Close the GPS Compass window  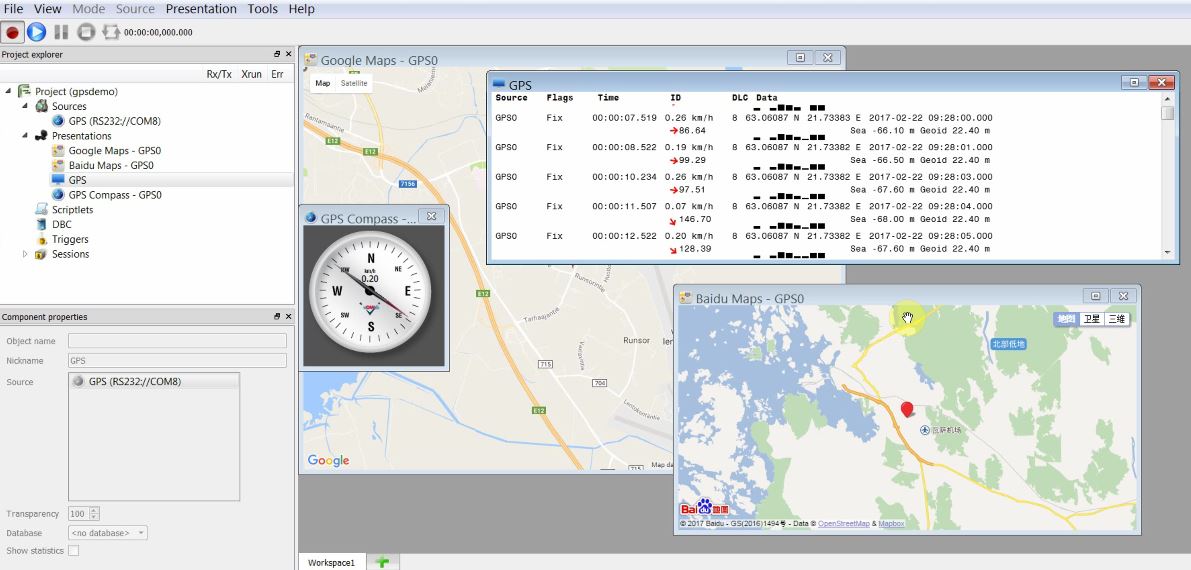[x=431, y=216]
